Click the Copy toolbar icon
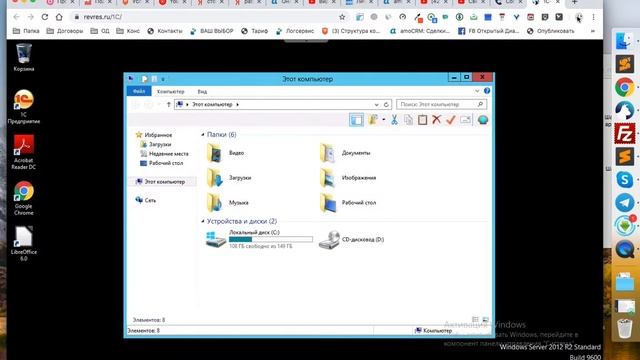 [x=408, y=120]
